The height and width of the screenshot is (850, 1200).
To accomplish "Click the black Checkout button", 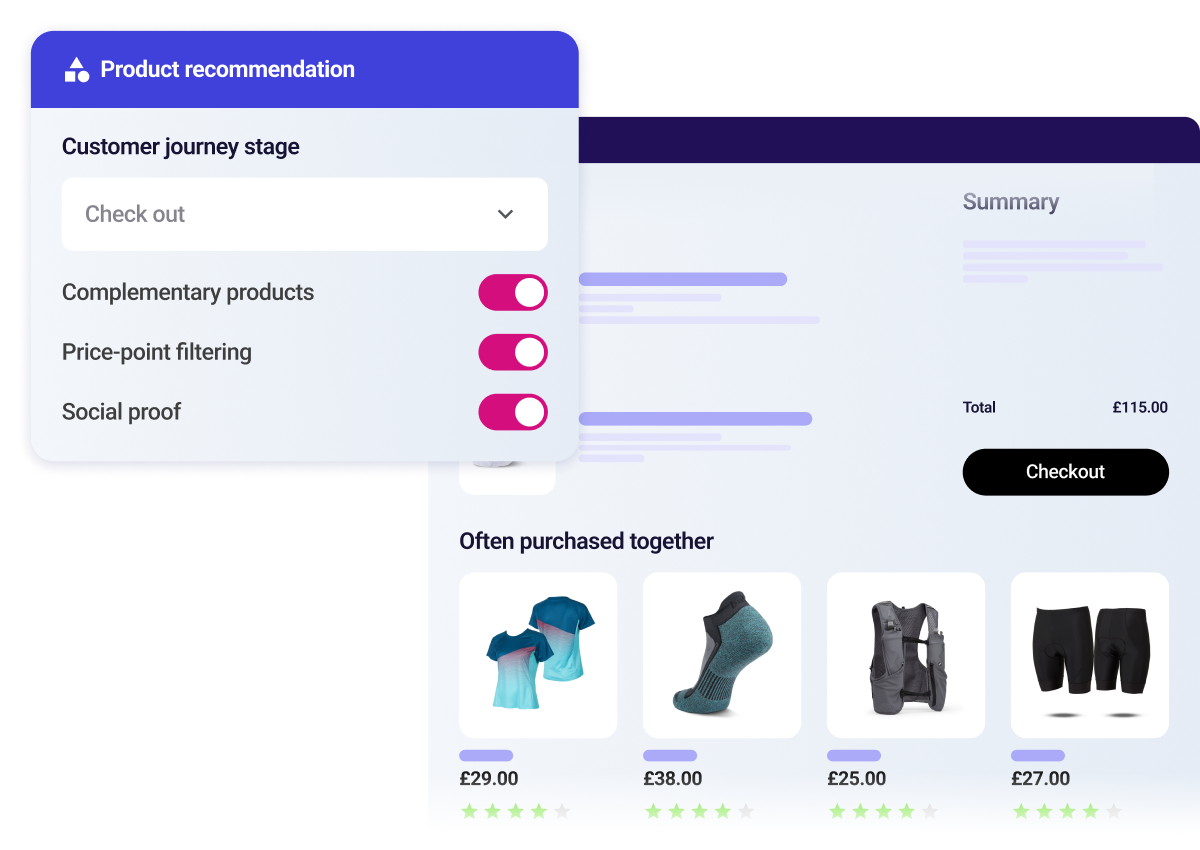I will point(1066,472).
